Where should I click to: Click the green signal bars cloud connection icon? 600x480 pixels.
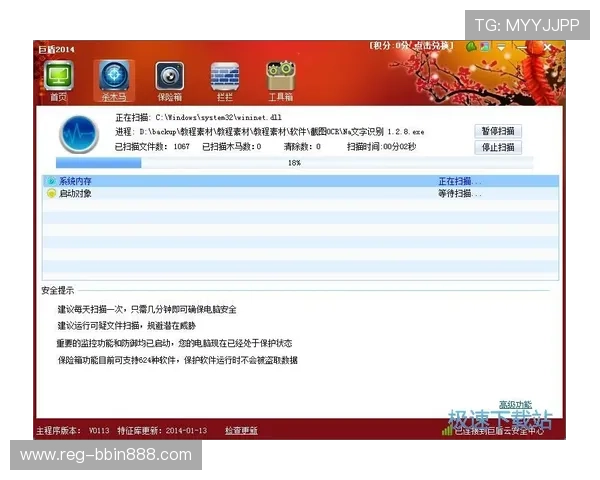447,431
